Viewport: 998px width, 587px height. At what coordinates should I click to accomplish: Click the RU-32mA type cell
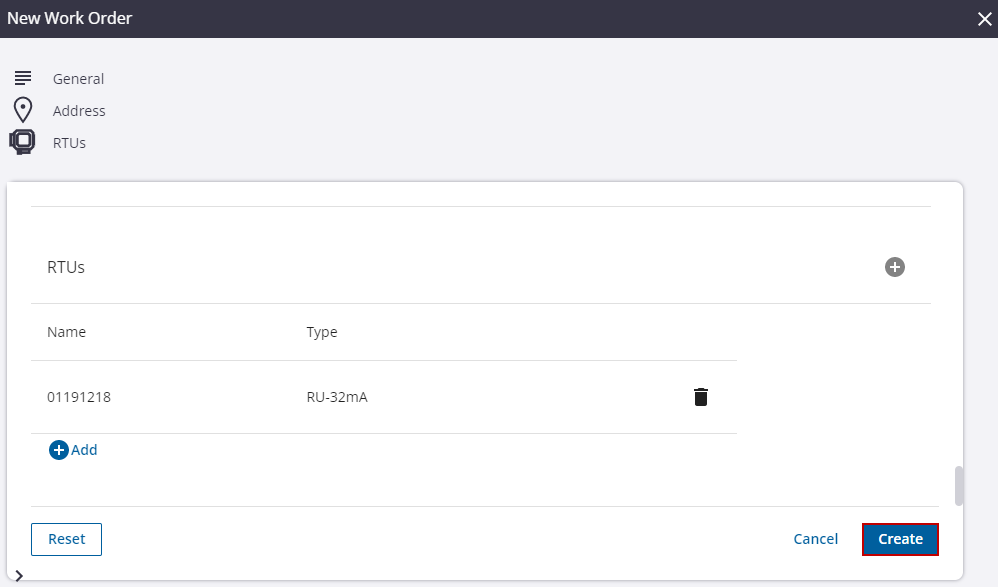click(337, 397)
